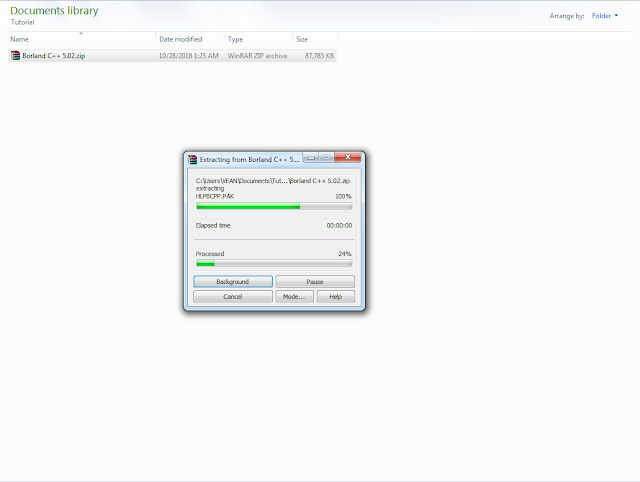
Task: Click the 87,785 KB size value
Action: 319,56
